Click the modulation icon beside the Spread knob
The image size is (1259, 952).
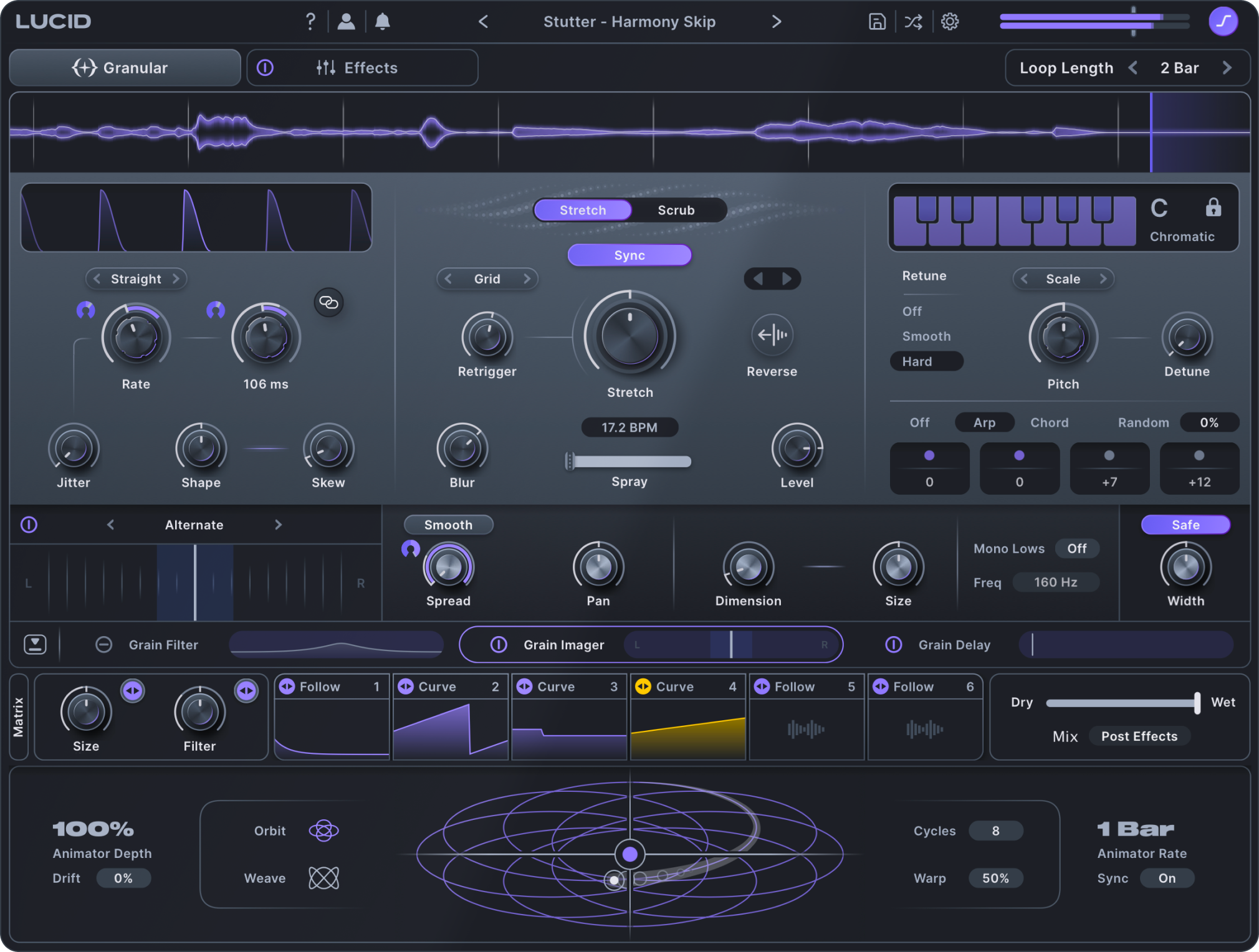click(410, 549)
